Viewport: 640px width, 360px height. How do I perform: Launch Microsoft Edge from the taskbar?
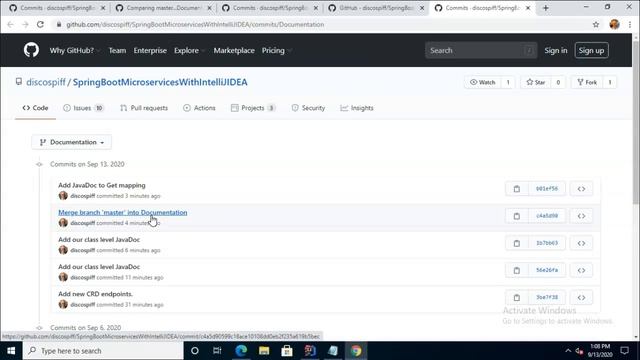coord(241,351)
